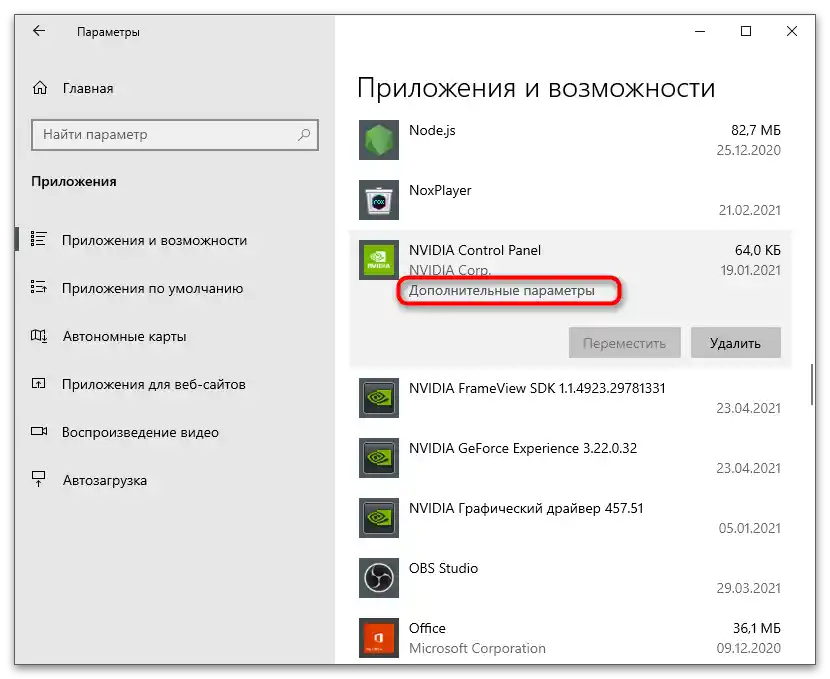The width and height of the screenshot is (830, 679).
Task: Open Дополнительные параметры link
Action: (502, 291)
